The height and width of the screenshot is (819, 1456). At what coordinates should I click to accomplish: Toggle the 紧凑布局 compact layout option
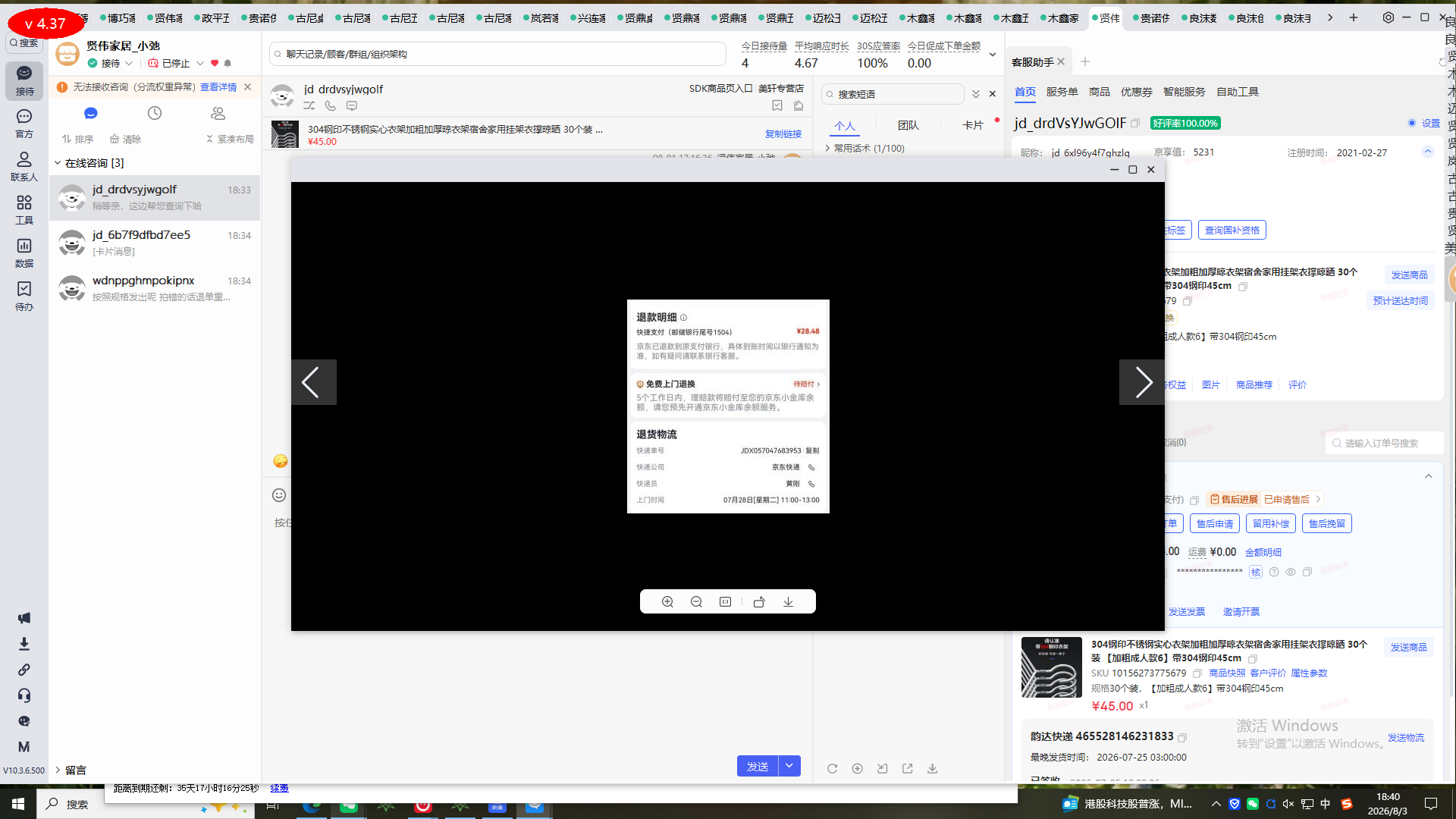229,139
